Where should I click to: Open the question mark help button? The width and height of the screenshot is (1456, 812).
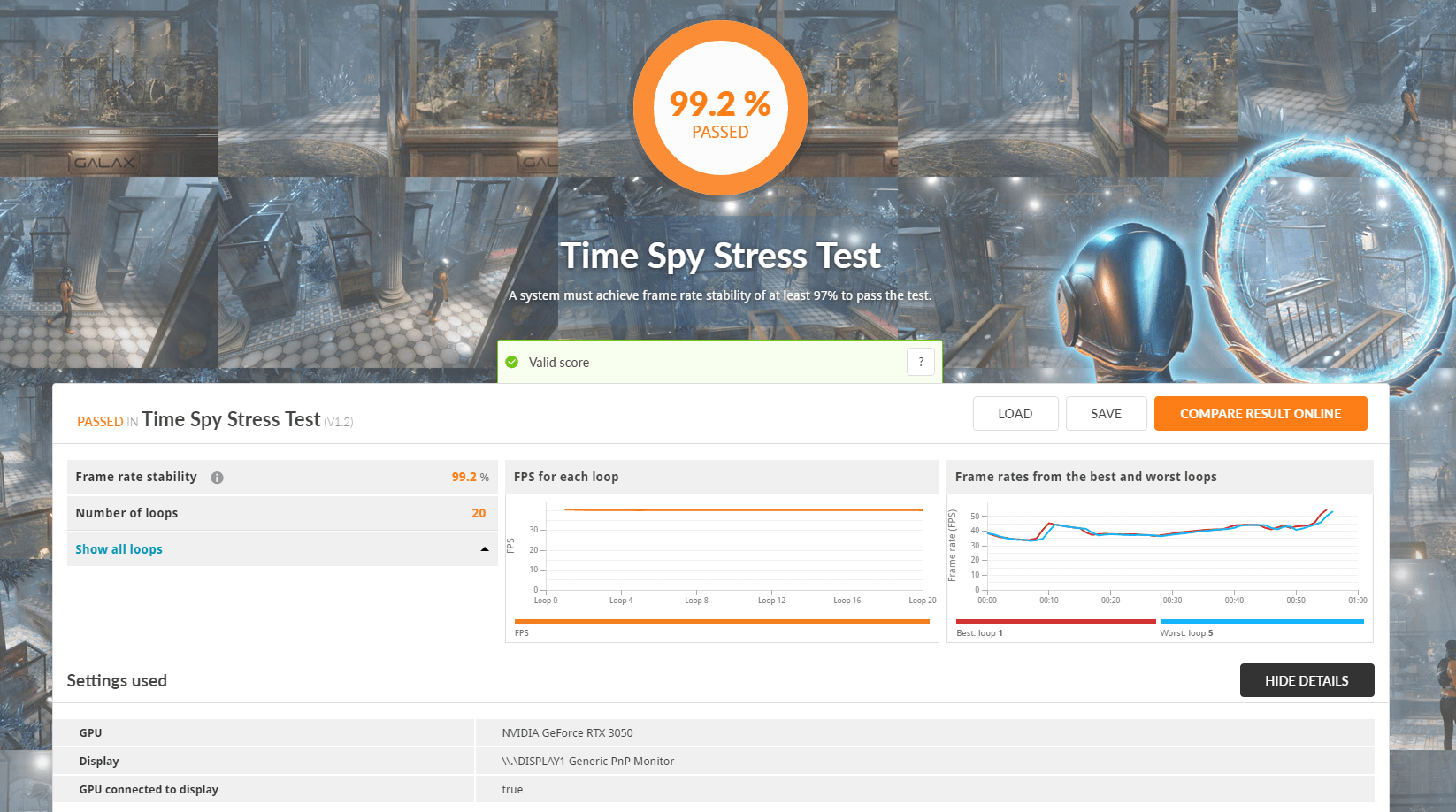click(x=921, y=362)
